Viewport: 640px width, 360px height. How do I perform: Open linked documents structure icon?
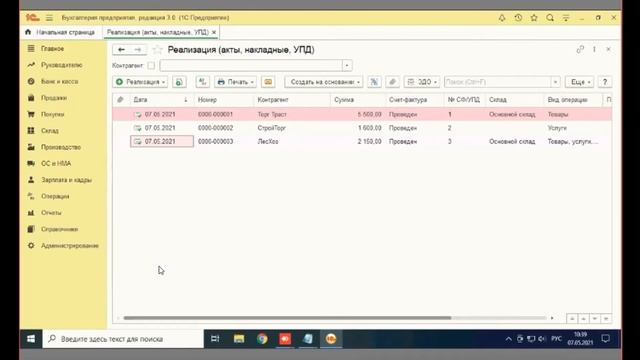point(374,82)
